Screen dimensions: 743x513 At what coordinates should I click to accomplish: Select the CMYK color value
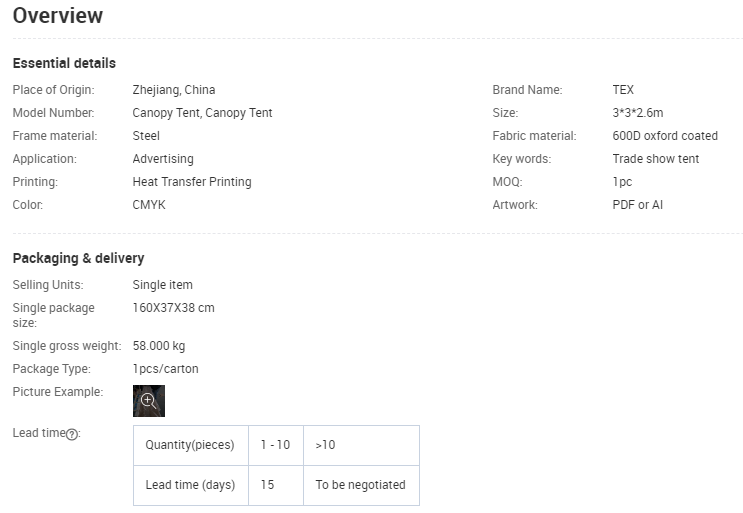pyautogui.click(x=149, y=205)
